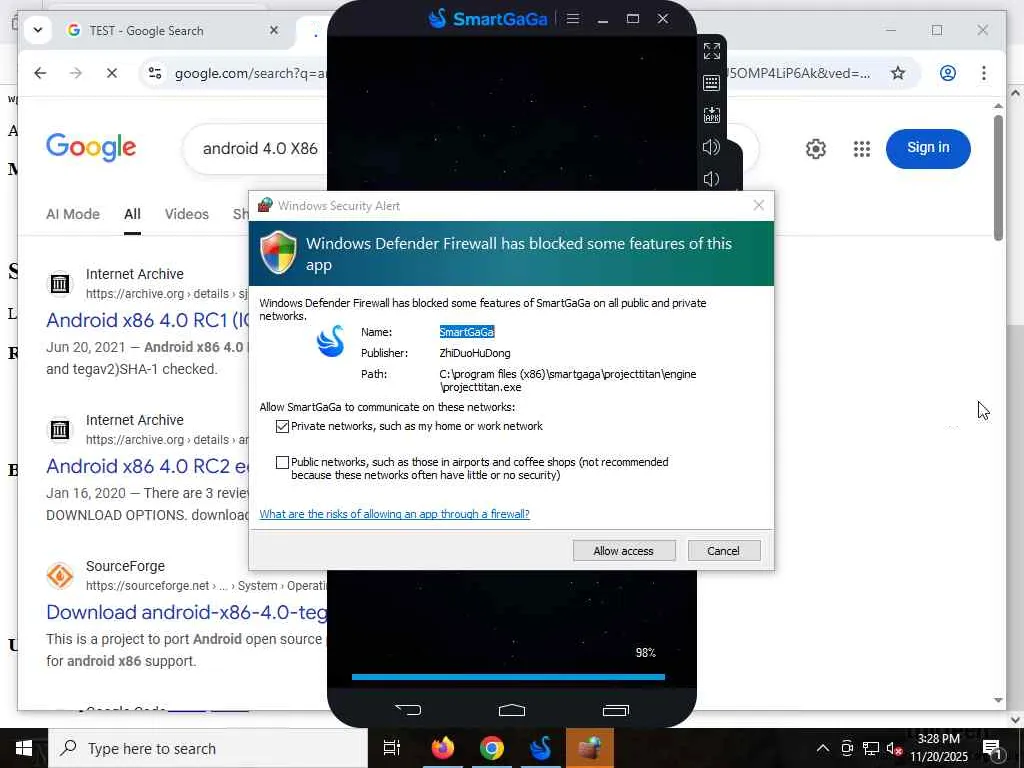Open the SmartGaGa hamburger menu

573,19
